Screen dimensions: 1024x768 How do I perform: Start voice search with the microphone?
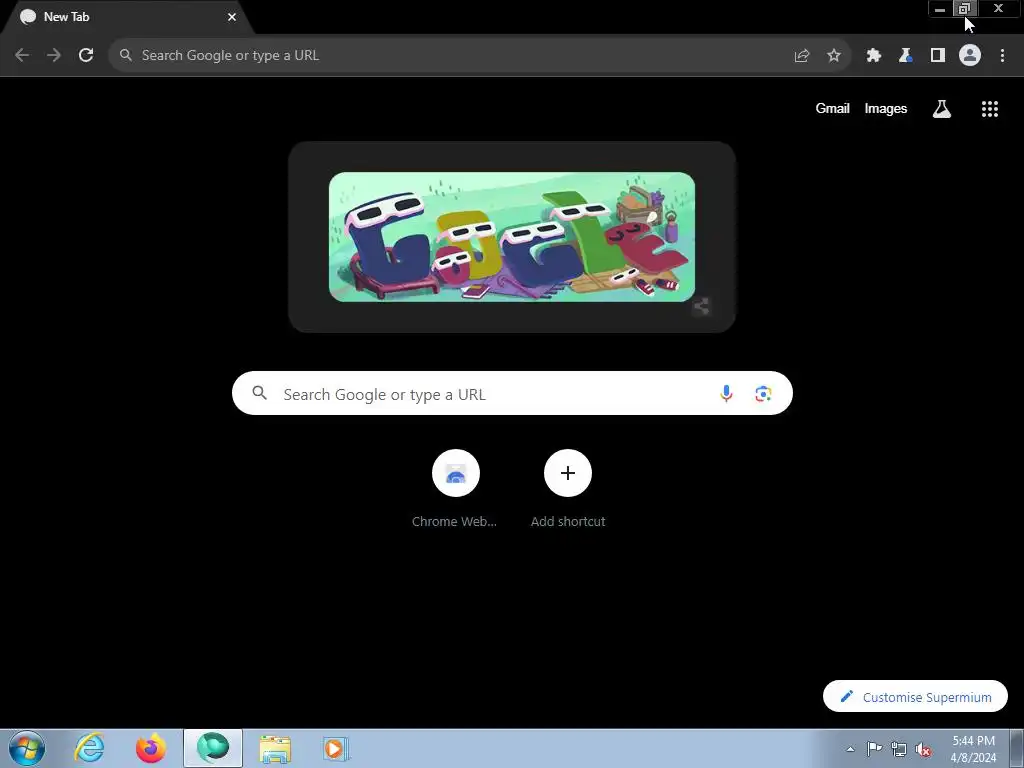pyautogui.click(x=726, y=394)
